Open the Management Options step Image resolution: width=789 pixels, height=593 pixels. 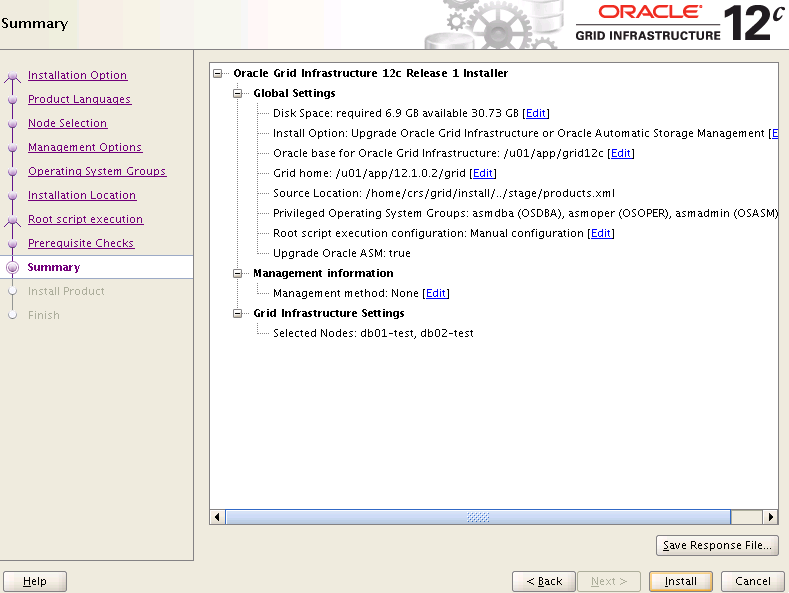click(x=85, y=147)
